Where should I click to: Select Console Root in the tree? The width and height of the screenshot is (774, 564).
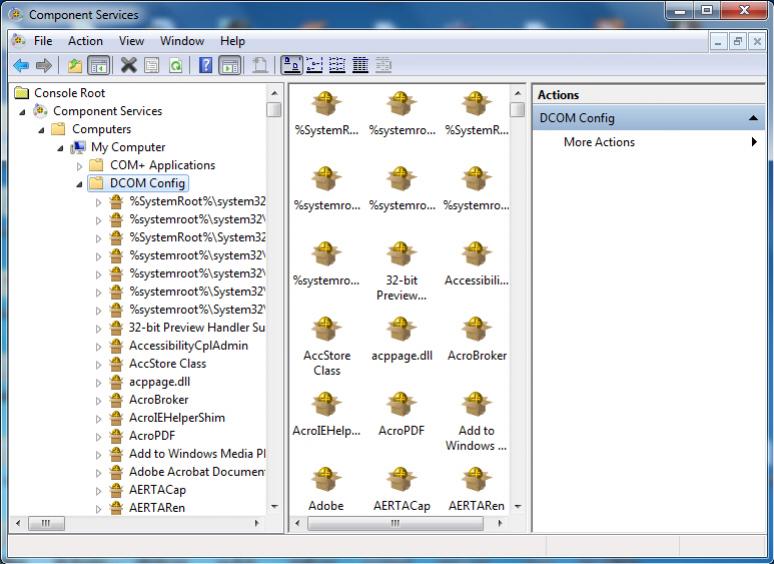pyautogui.click(x=70, y=93)
